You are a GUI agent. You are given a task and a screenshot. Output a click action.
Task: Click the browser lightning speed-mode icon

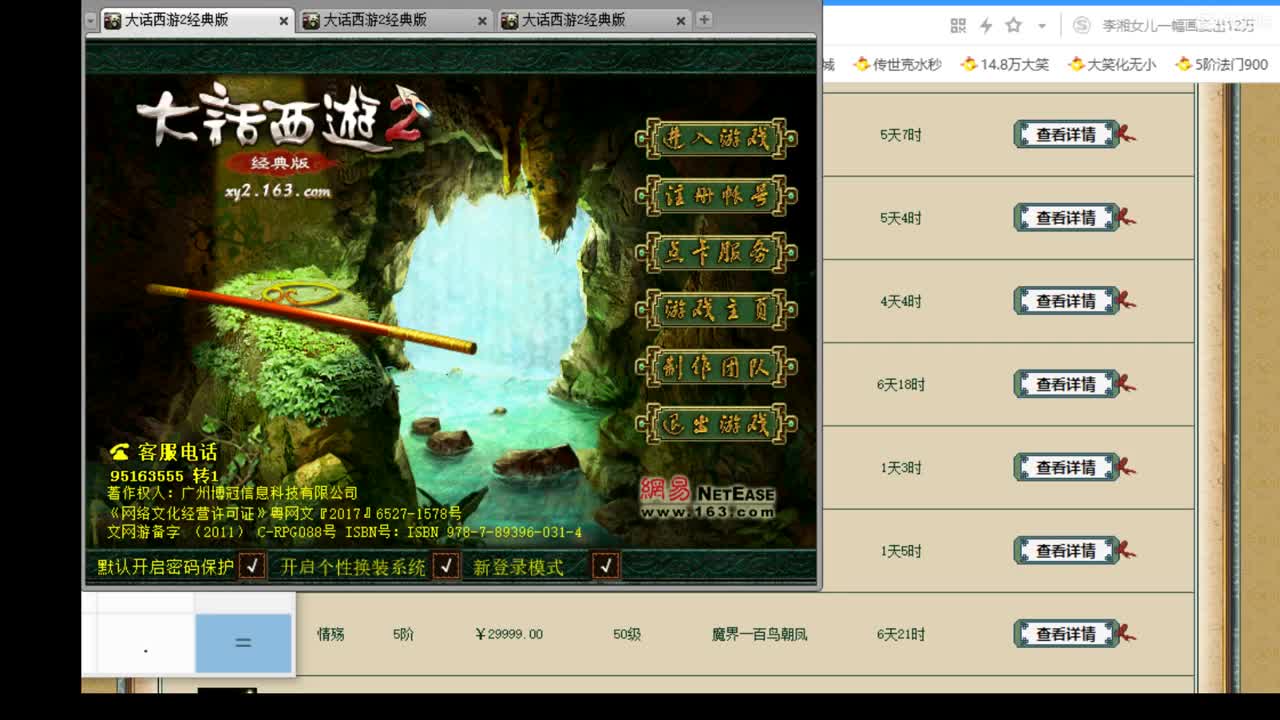click(x=986, y=25)
